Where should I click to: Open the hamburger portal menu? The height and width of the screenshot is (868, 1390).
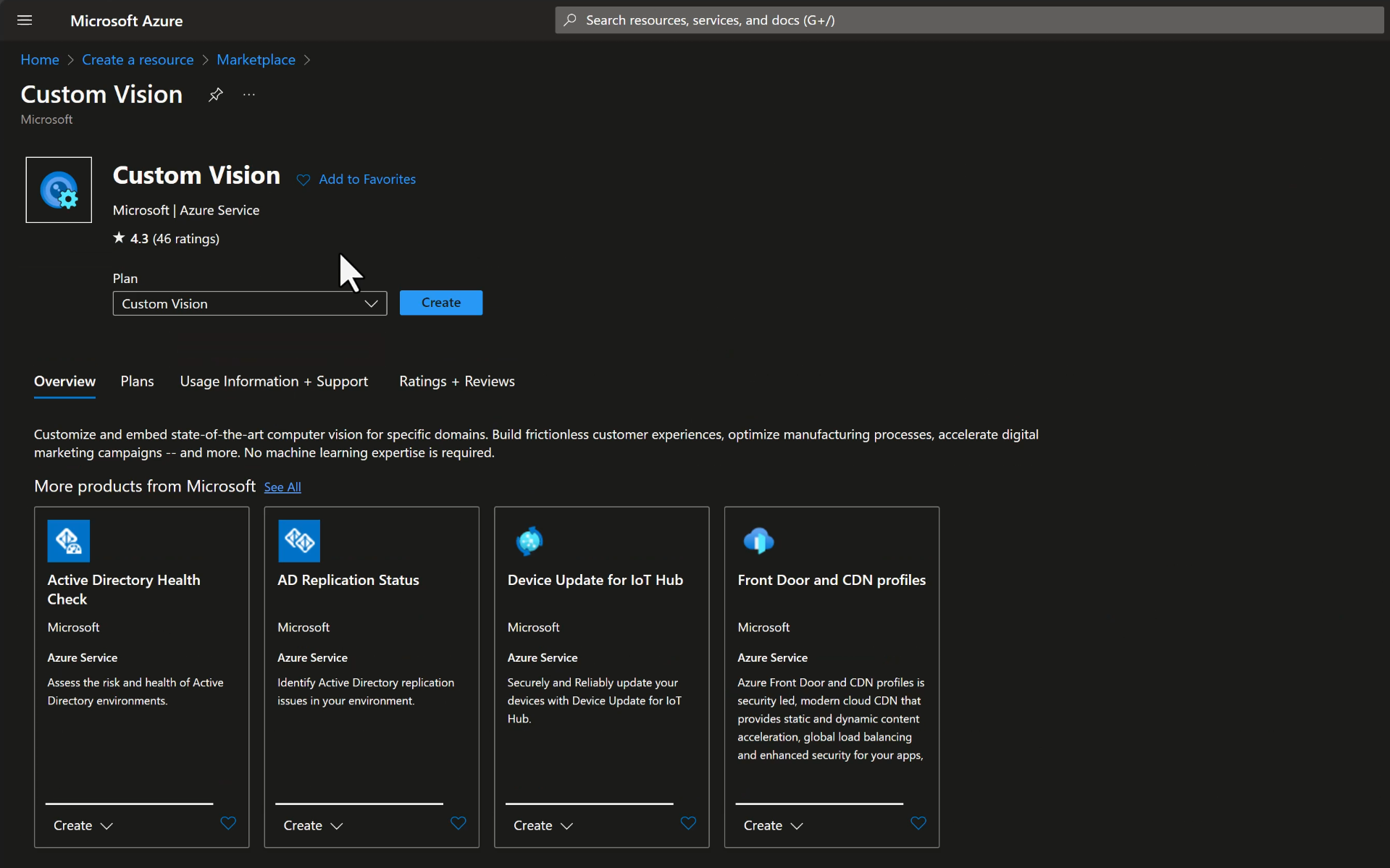pyautogui.click(x=25, y=20)
